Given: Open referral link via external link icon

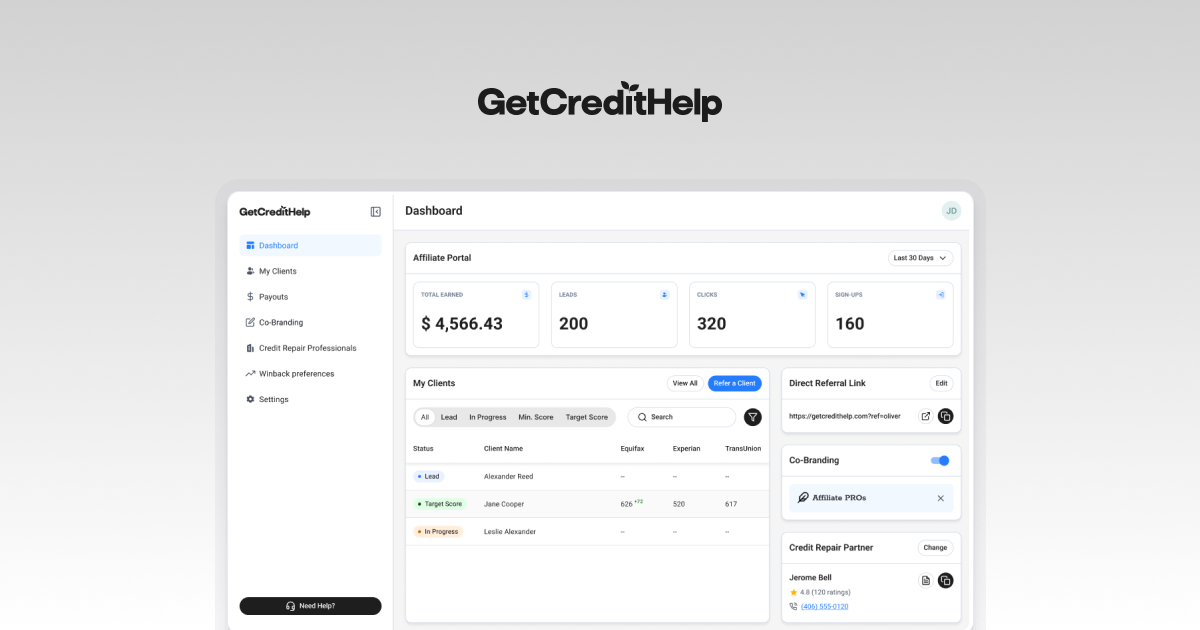Looking at the screenshot, I should click(925, 416).
